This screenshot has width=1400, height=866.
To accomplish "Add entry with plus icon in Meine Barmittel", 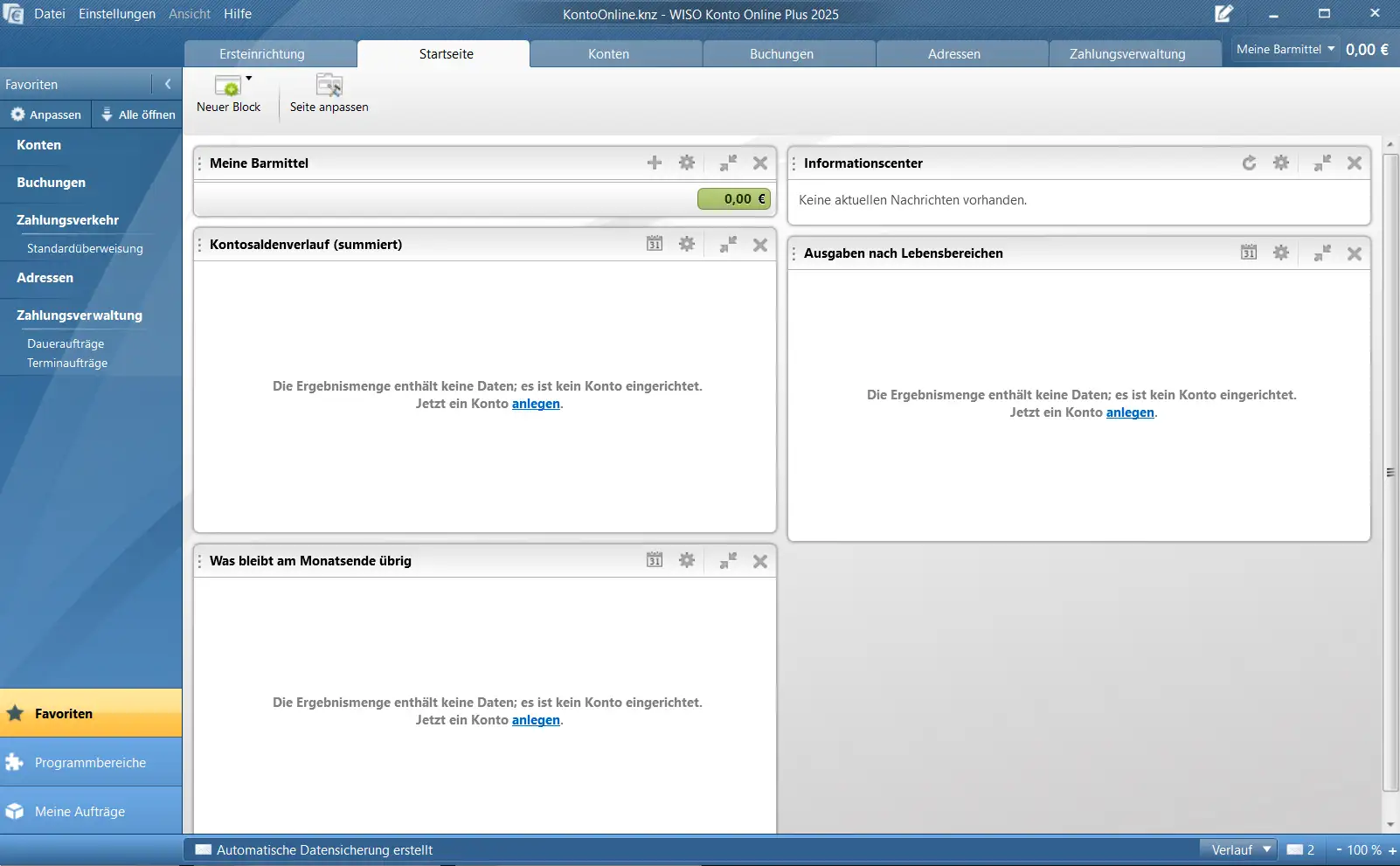I will [654, 163].
